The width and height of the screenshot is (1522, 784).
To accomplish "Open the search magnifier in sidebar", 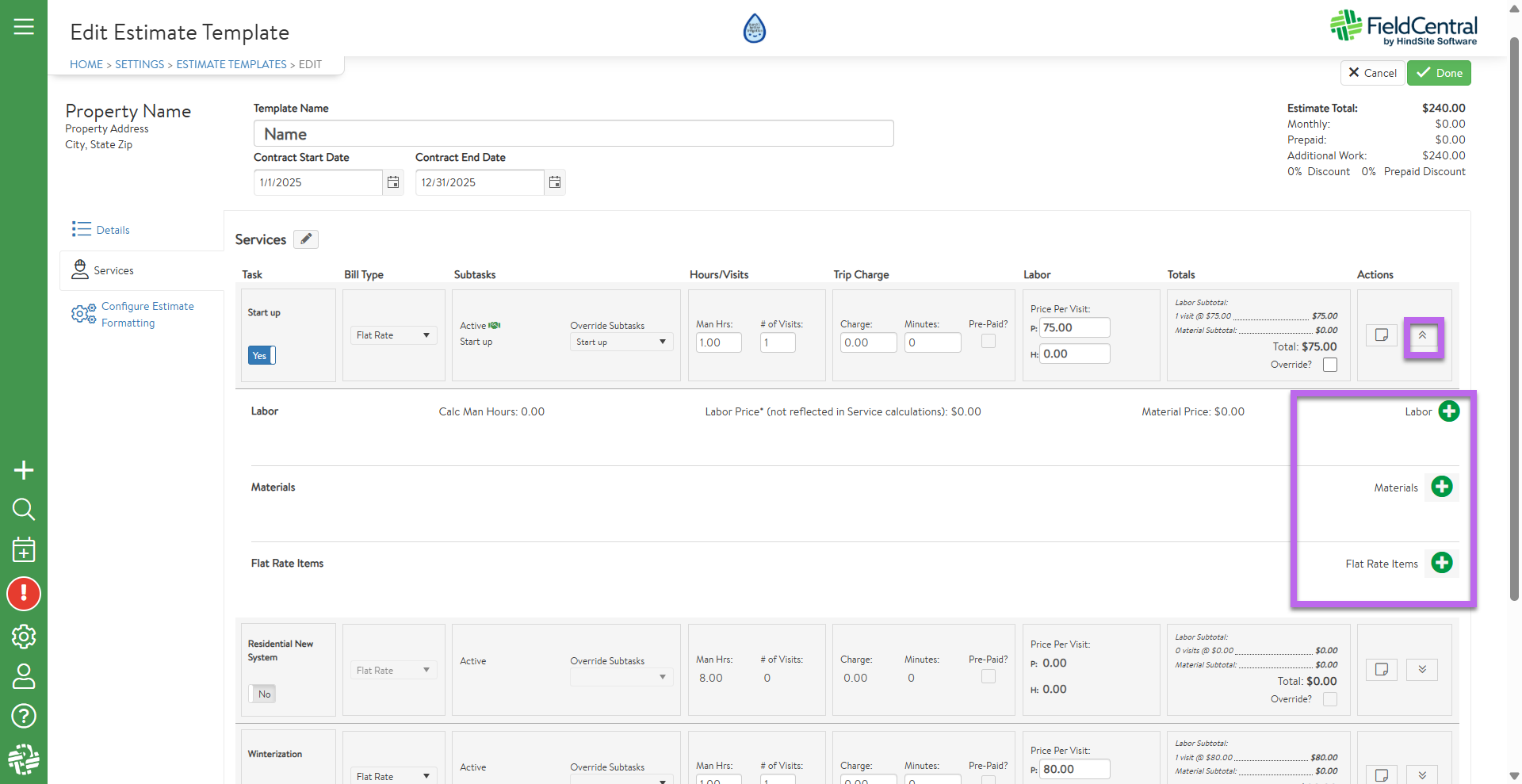I will (x=24, y=509).
